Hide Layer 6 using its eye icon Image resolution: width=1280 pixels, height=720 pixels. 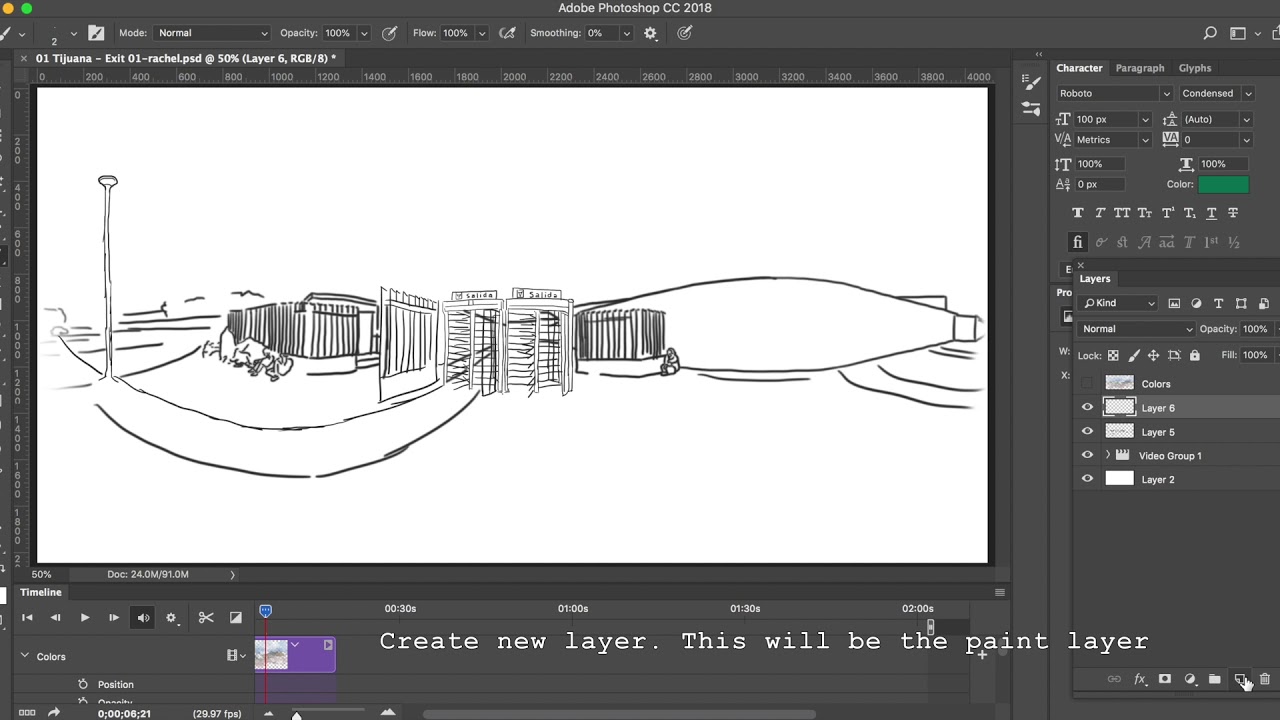coord(1087,407)
